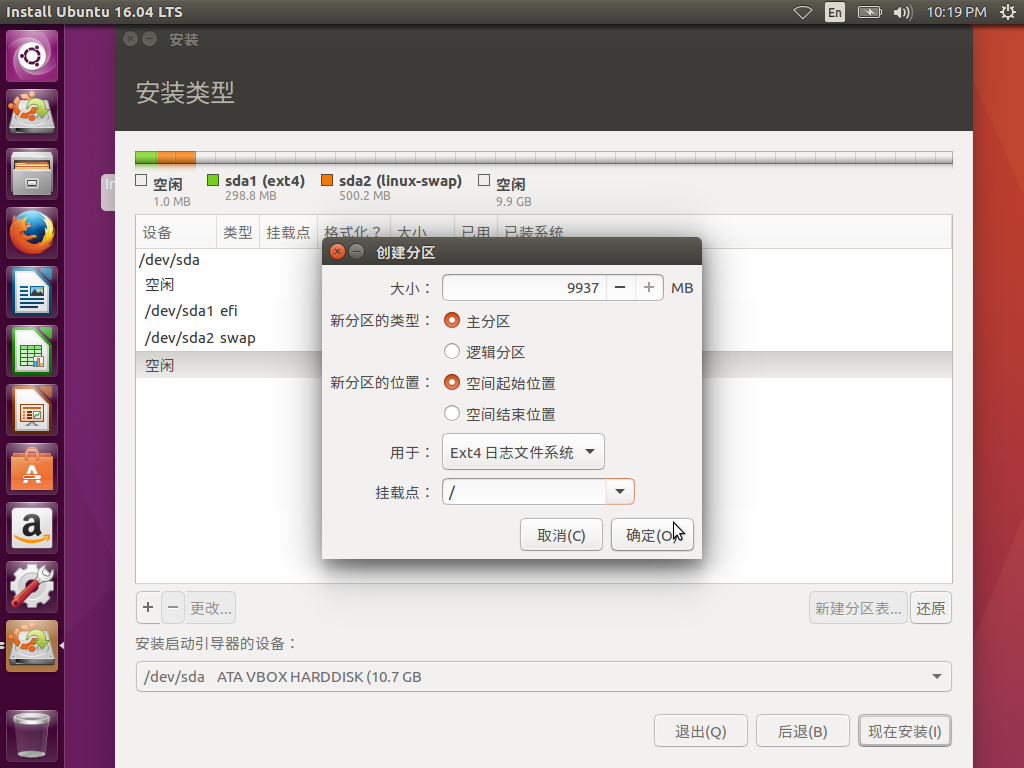Screen dimensions: 1024x768
Task: Expand the 挂载点 mount point dropdown arrow
Action: [x=620, y=491]
